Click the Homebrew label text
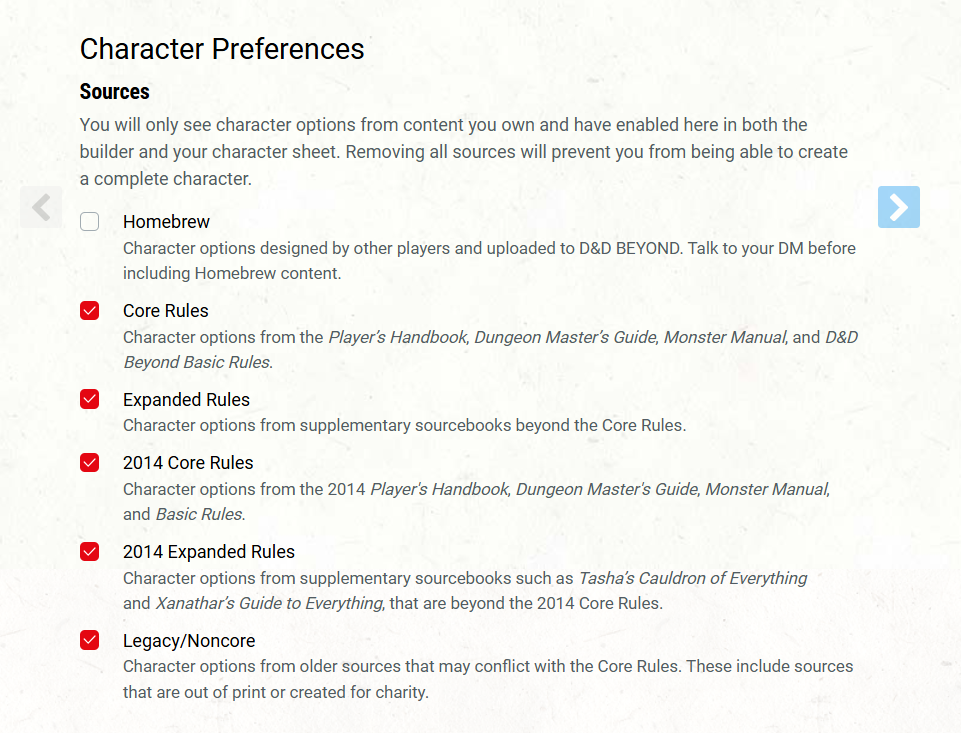 pos(166,222)
